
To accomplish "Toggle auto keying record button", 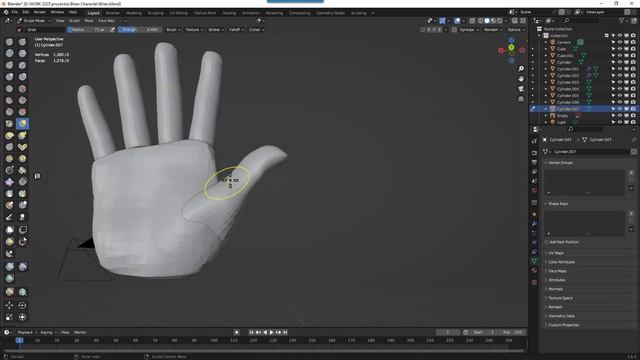I will point(236,332).
